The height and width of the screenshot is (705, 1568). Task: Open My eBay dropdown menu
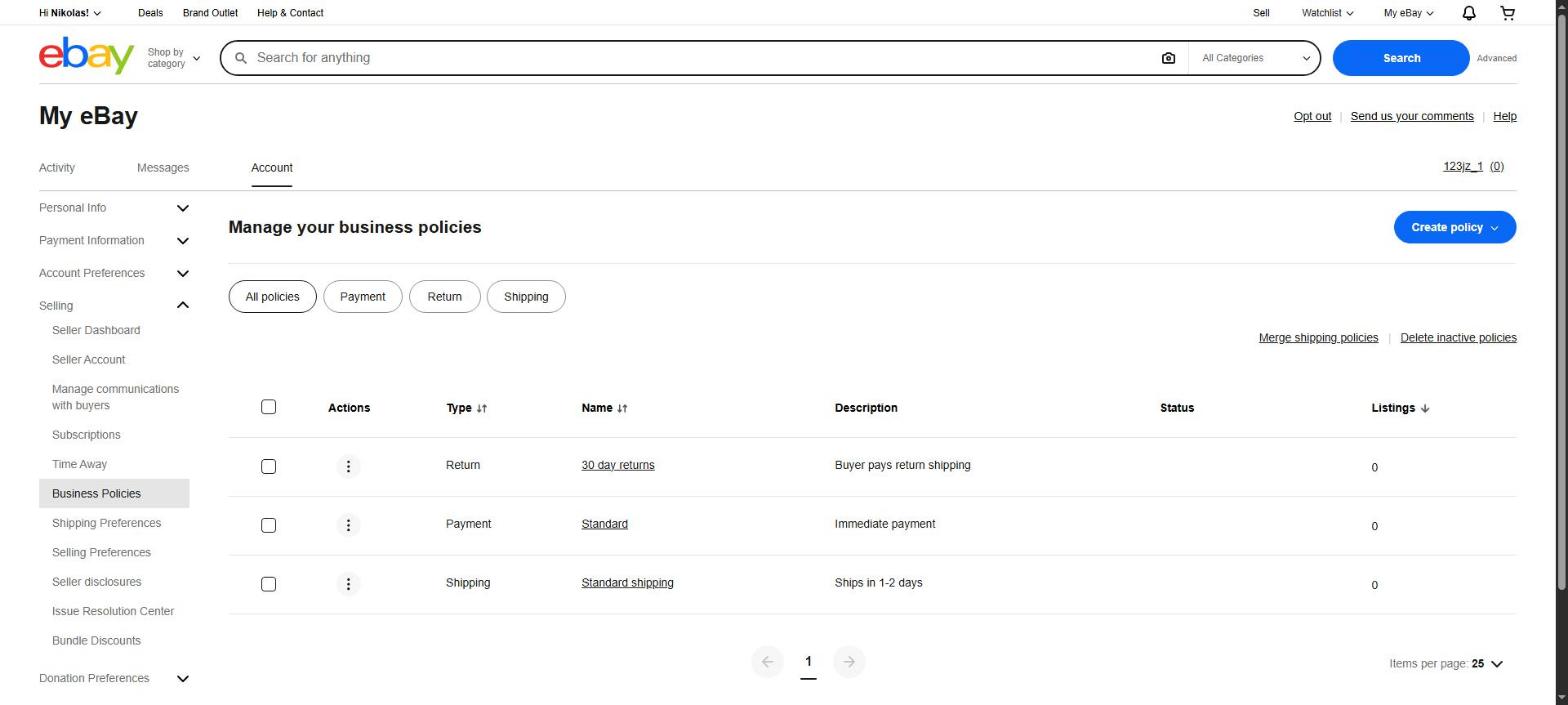[1408, 13]
